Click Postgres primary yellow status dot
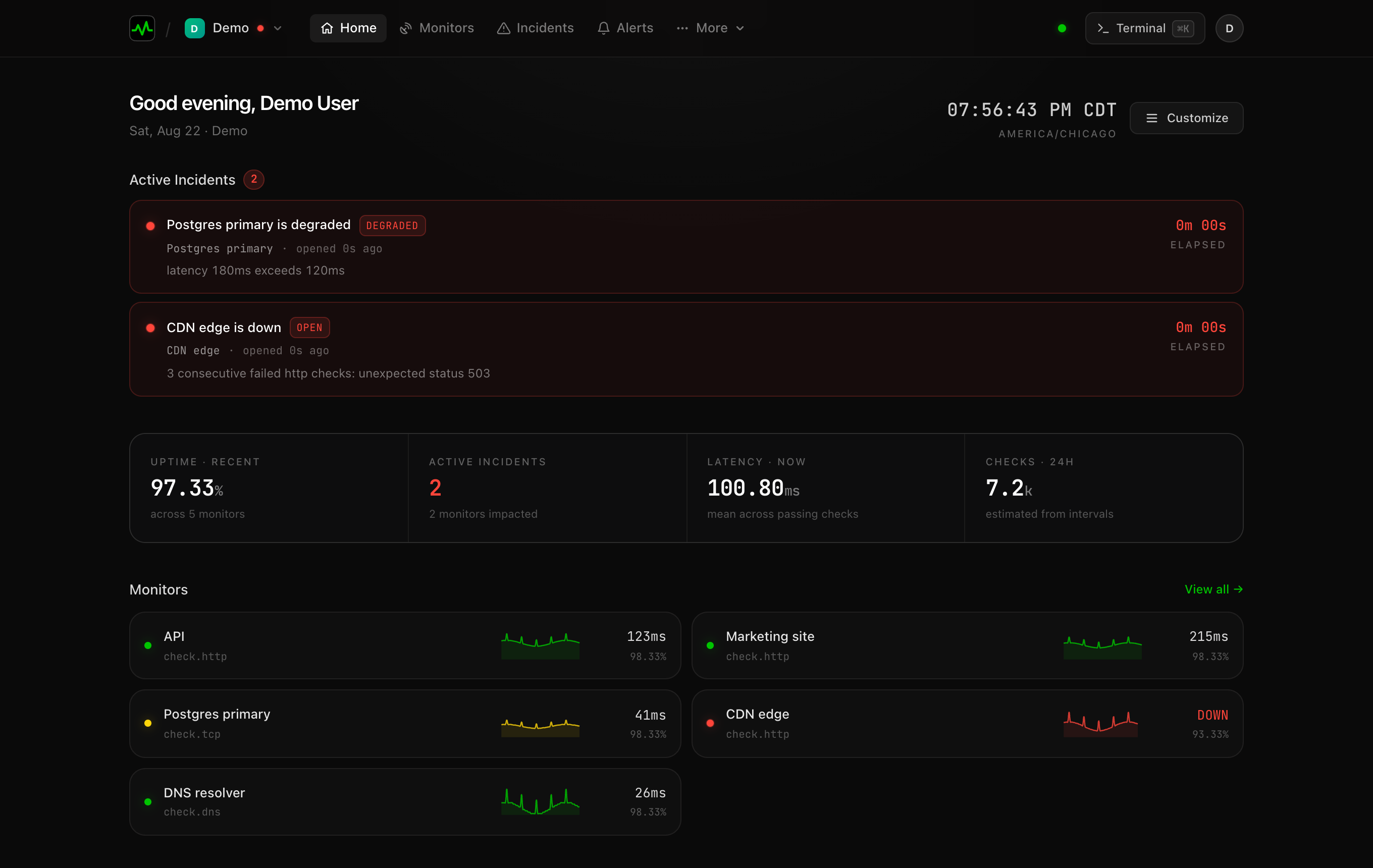 point(148,723)
